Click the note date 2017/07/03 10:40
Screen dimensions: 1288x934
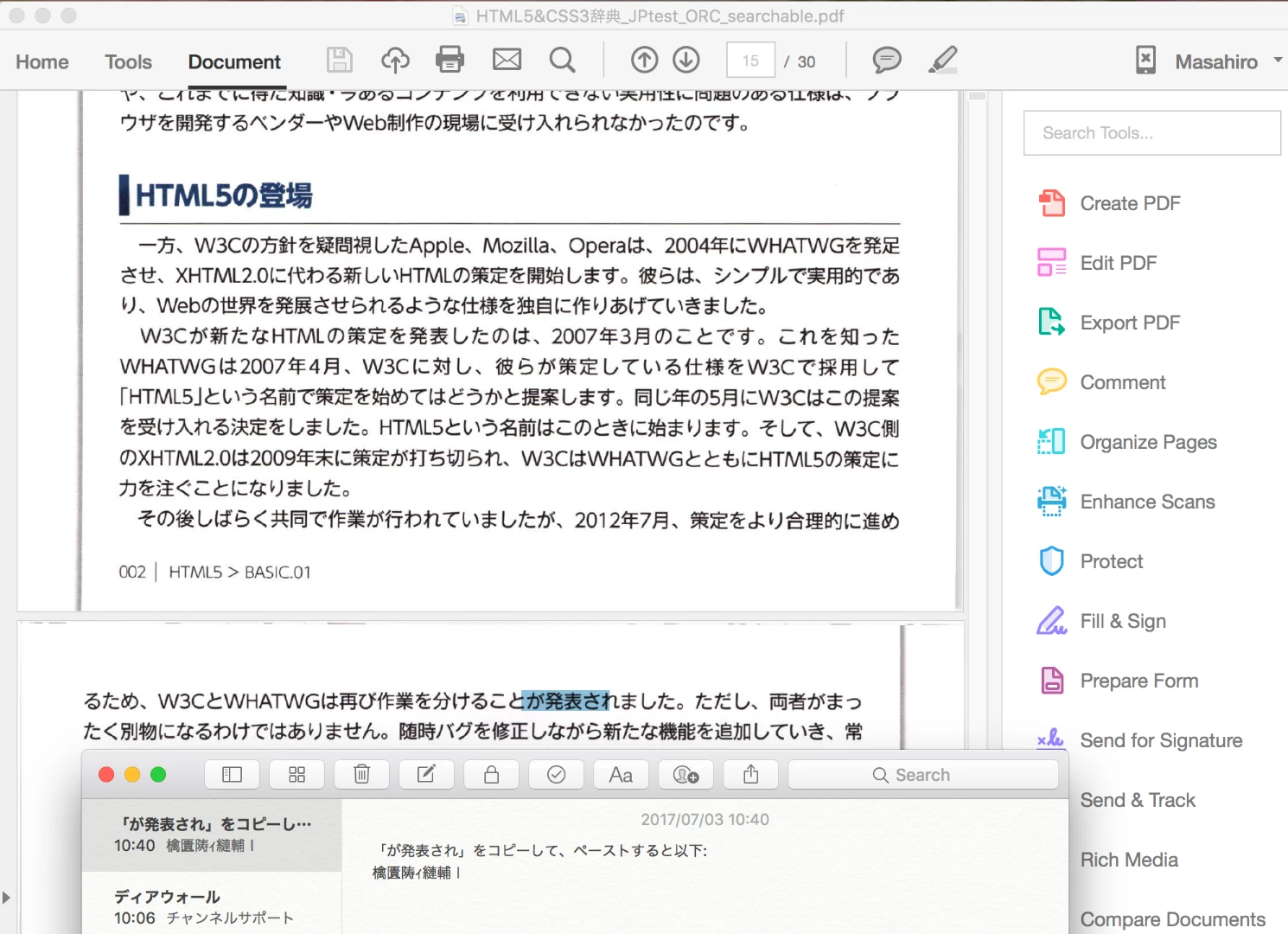tap(705, 819)
